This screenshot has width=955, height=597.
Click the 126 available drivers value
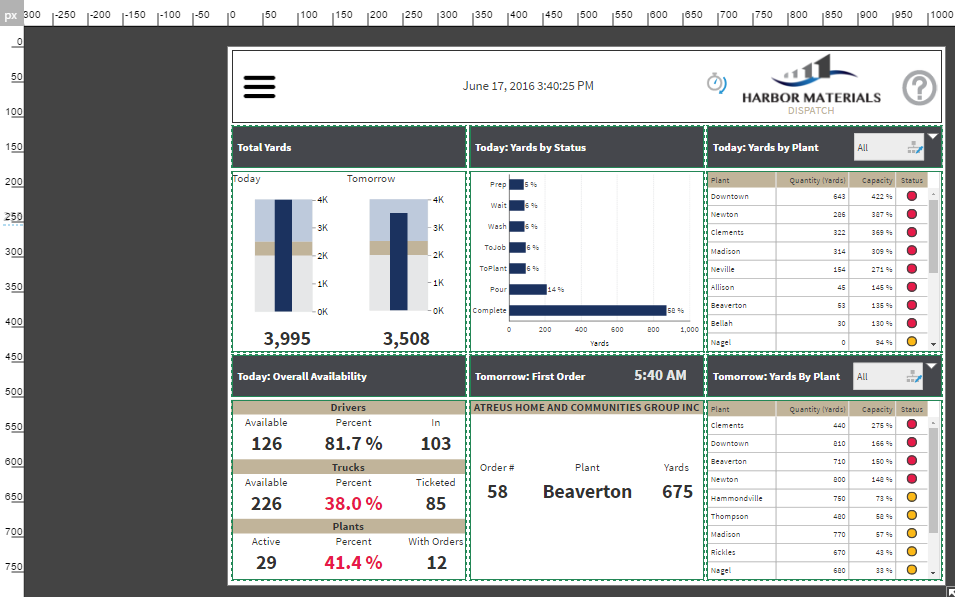267,443
